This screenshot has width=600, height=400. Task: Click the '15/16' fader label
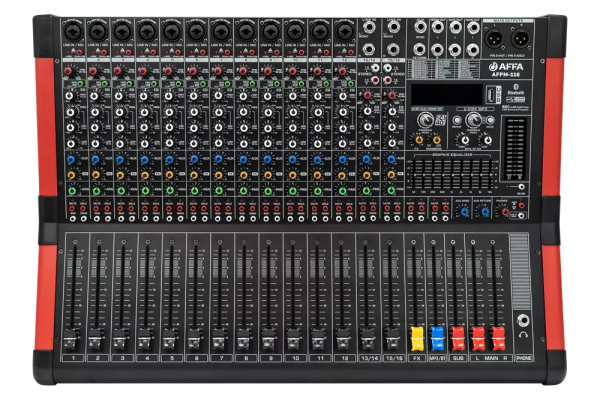pyautogui.click(x=393, y=358)
